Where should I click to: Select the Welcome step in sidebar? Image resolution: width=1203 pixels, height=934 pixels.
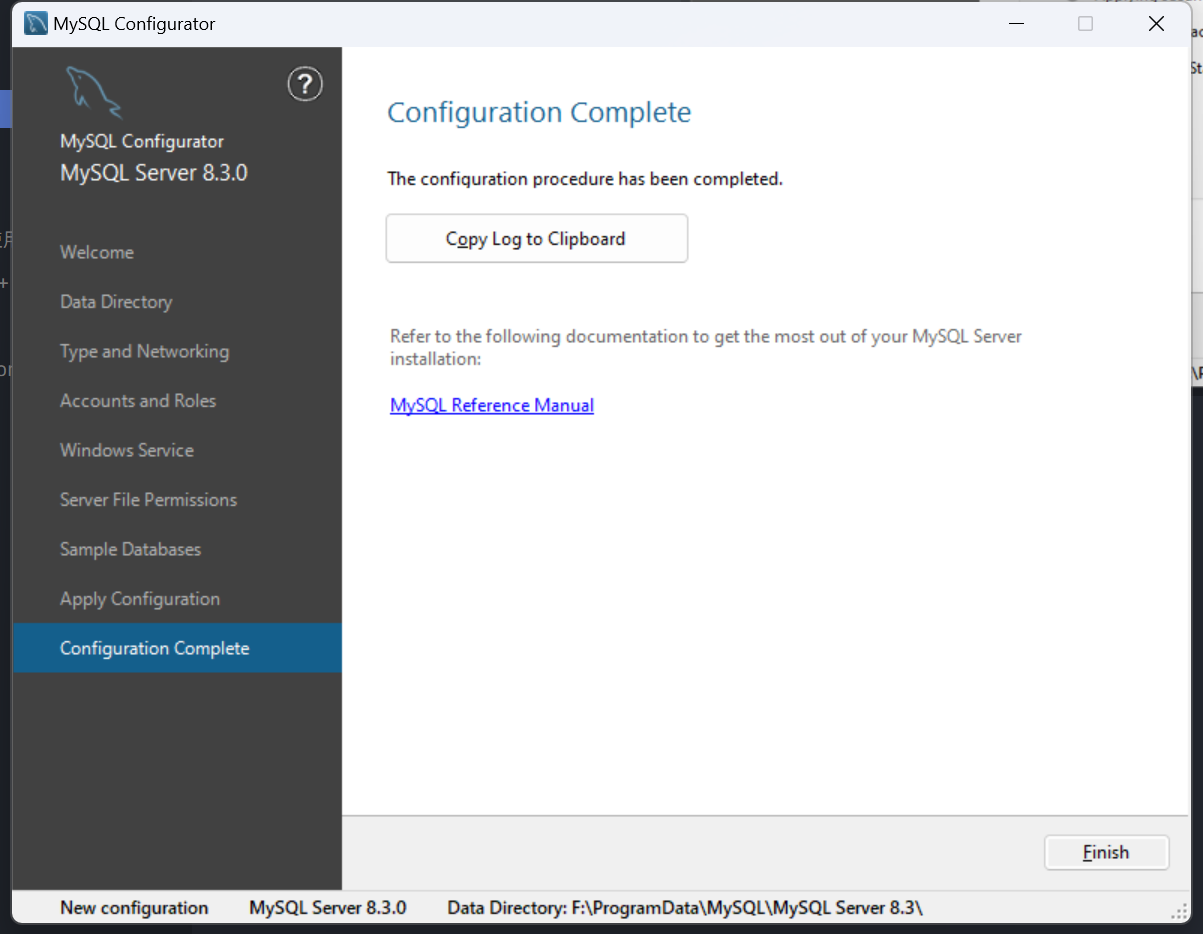pyautogui.click(x=177, y=252)
